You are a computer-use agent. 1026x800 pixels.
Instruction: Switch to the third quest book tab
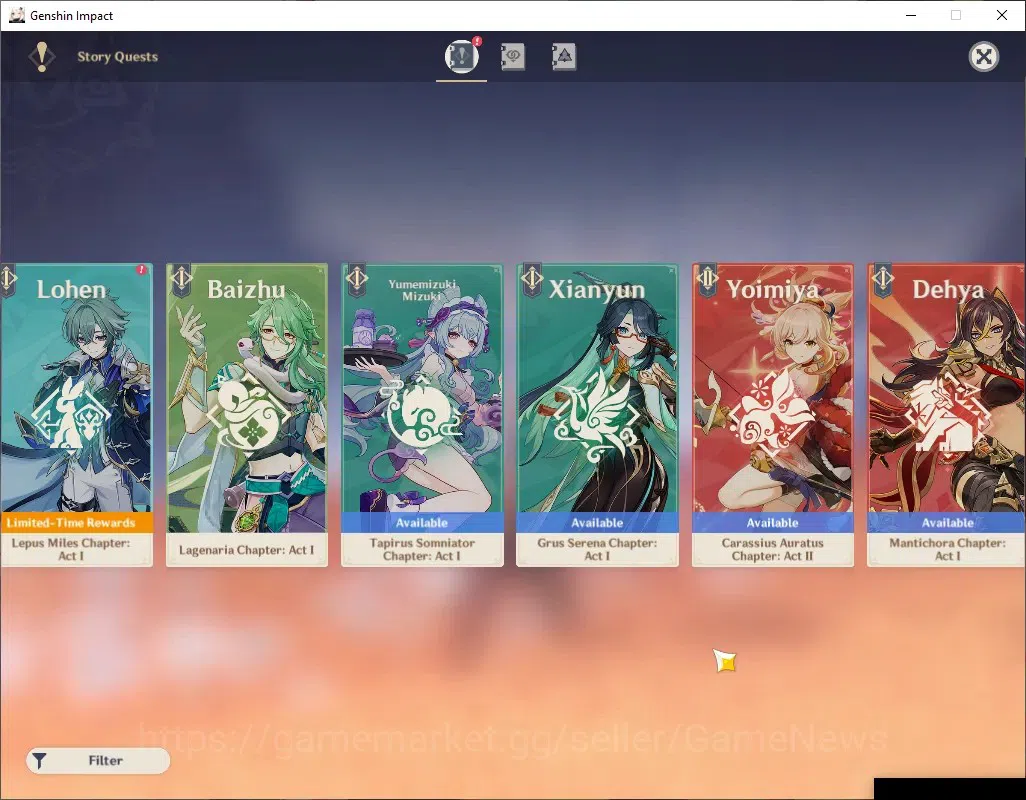563,57
